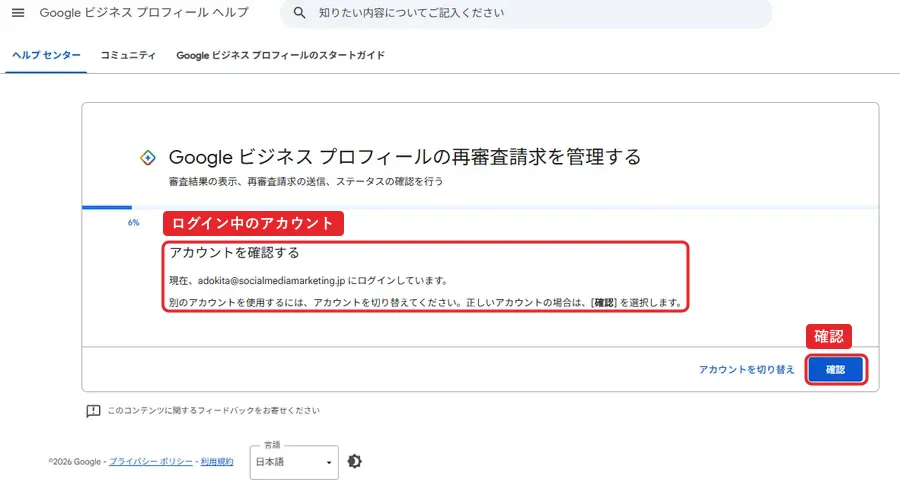The width and height of the screenshot is (900, 495).
Task: Open 利用規約 link in footer
Action: point(217,462)
